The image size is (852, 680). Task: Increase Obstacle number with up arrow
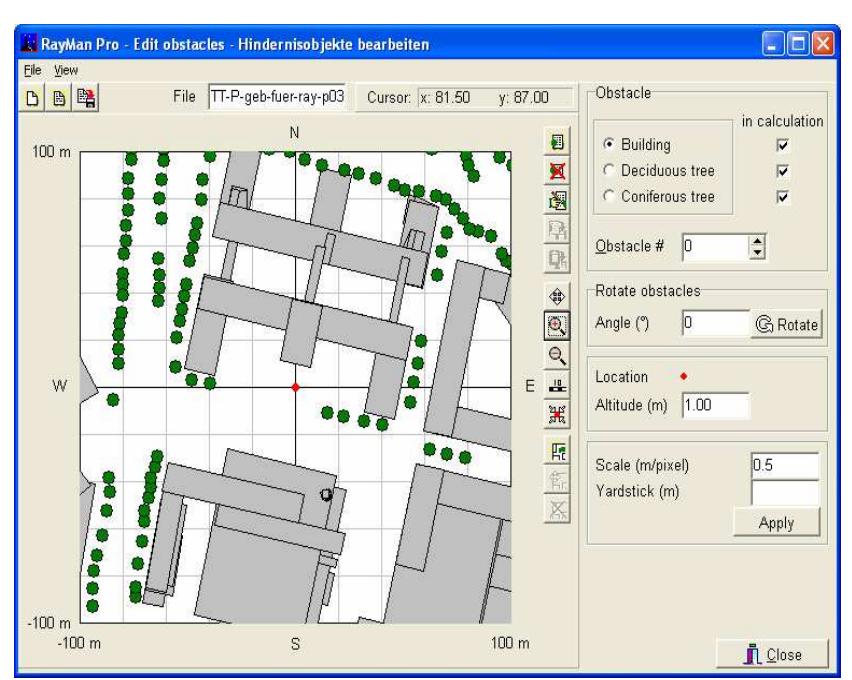pos(757,241)
